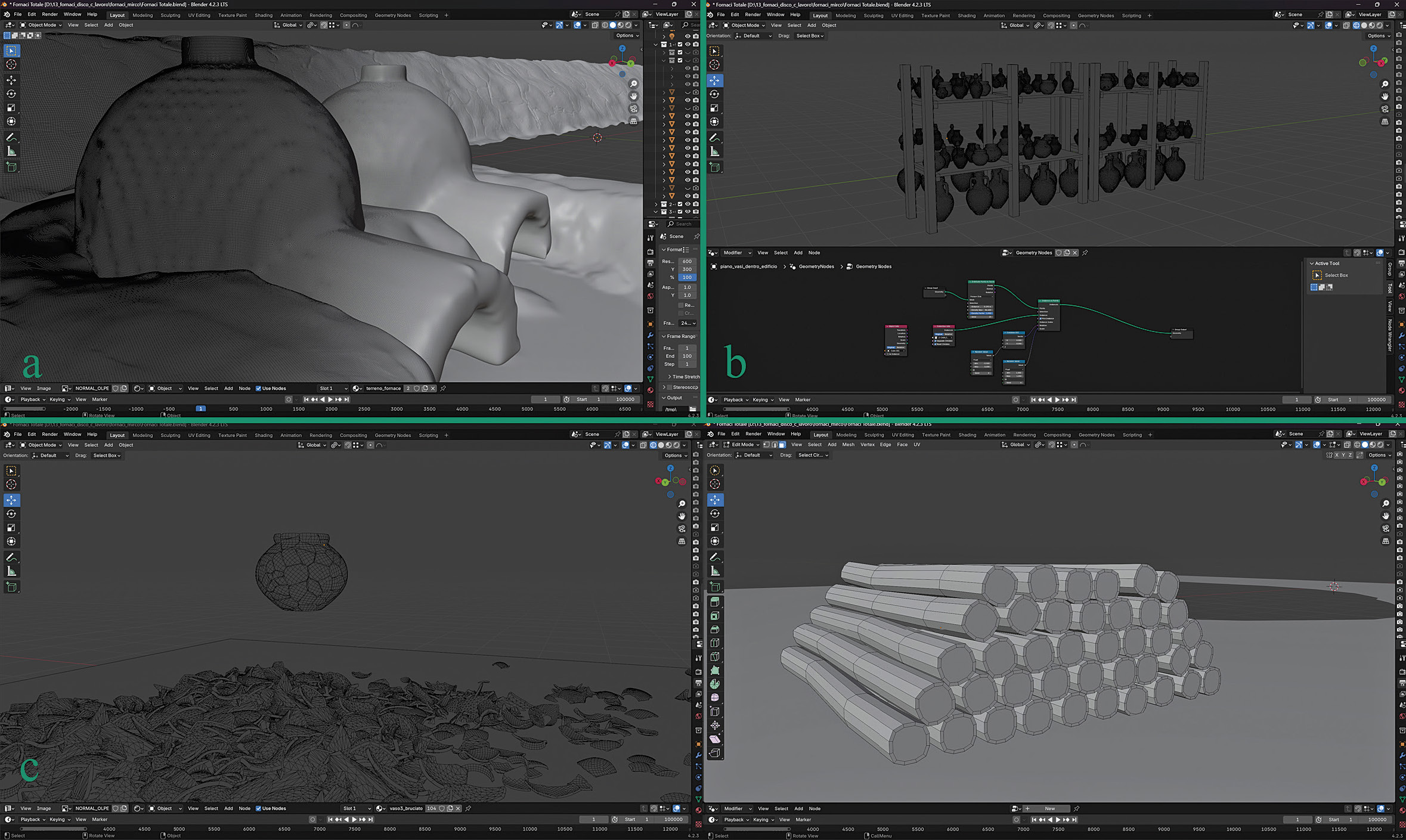Viewport: 1406px width, 840px height.
Task: Select the Bevel tool
Action: 714,629
